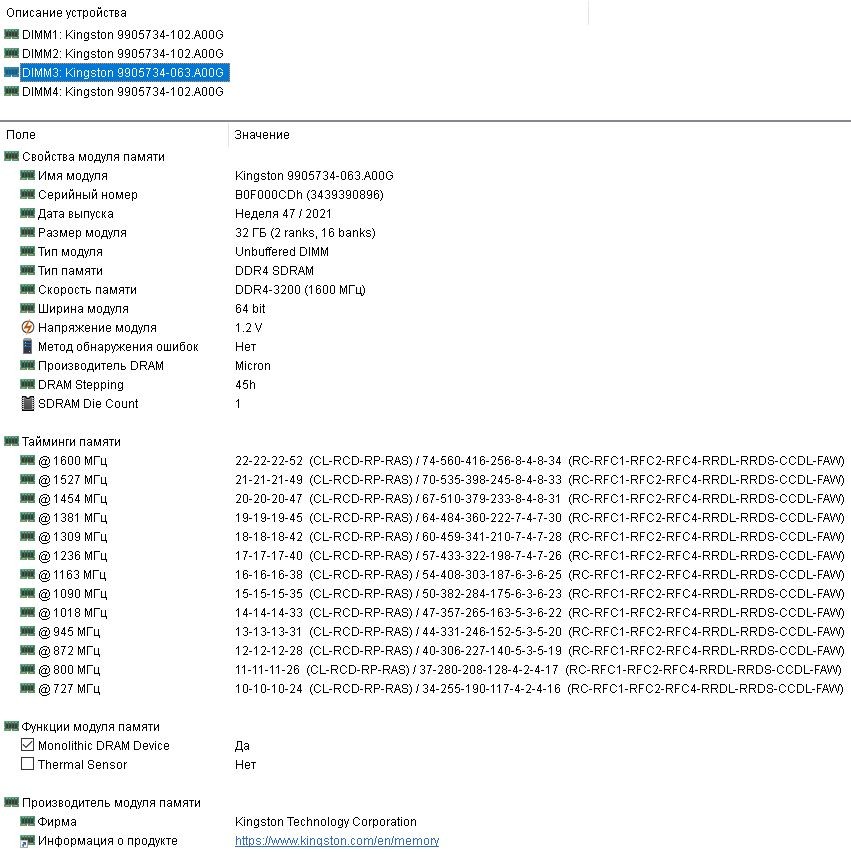The height and width of the screenshot is (855, 851).
Task: Select the 'Неделя 47 / 2021' value
Action: click(283, 214)
